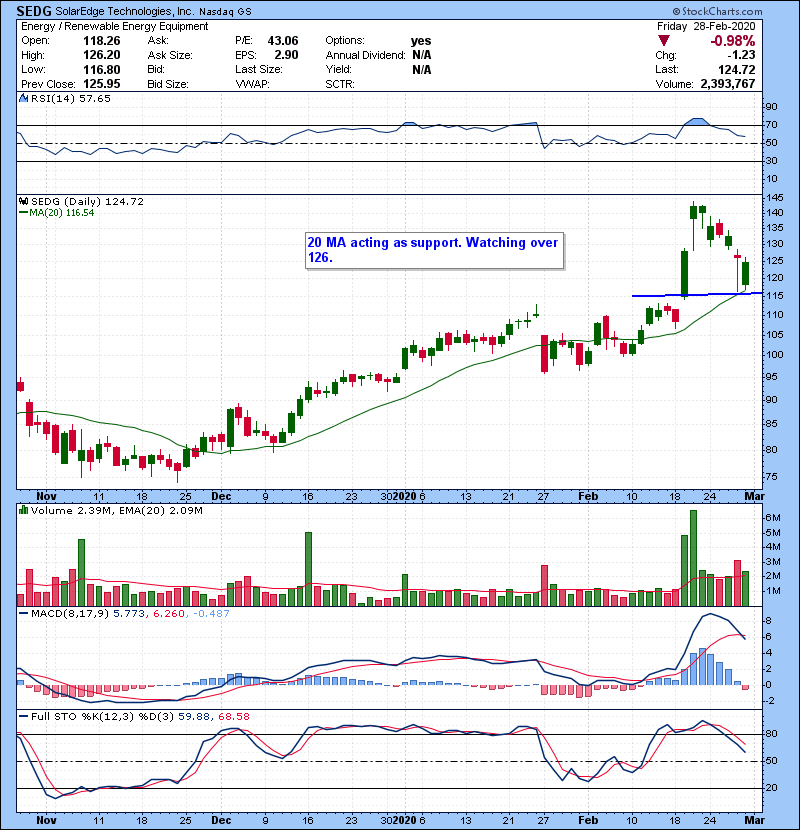This screenshot has width=800, height=830.
Task: Click the Open value 118.26
Action: 102,41
